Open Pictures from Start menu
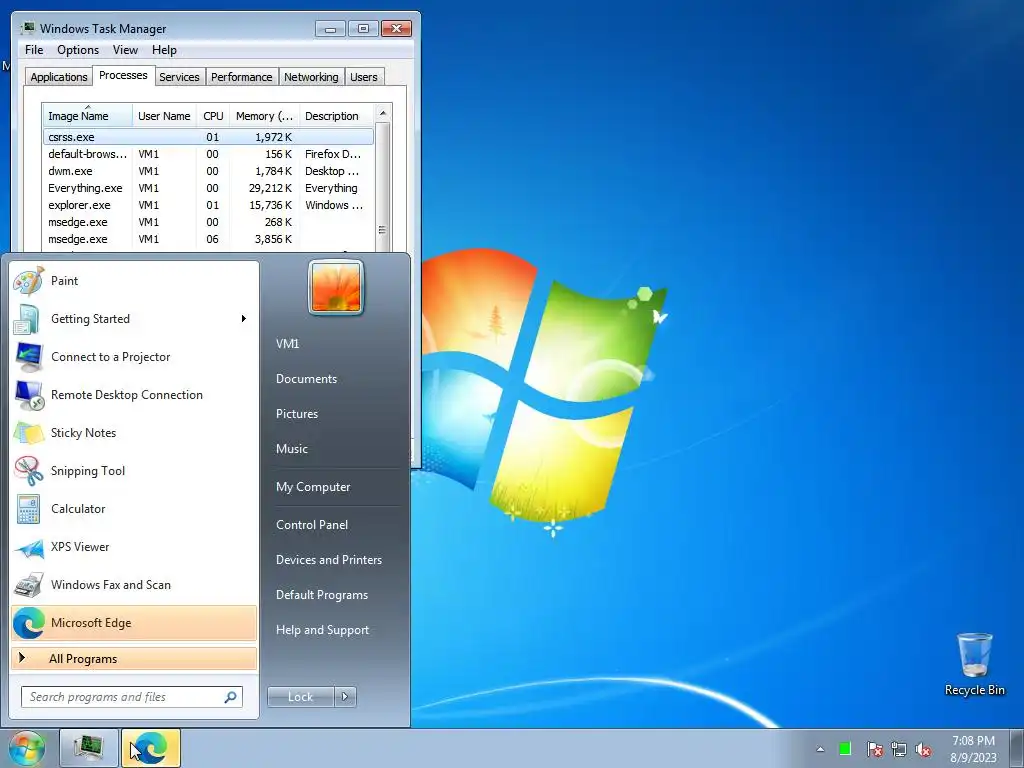 pos(296,414)
